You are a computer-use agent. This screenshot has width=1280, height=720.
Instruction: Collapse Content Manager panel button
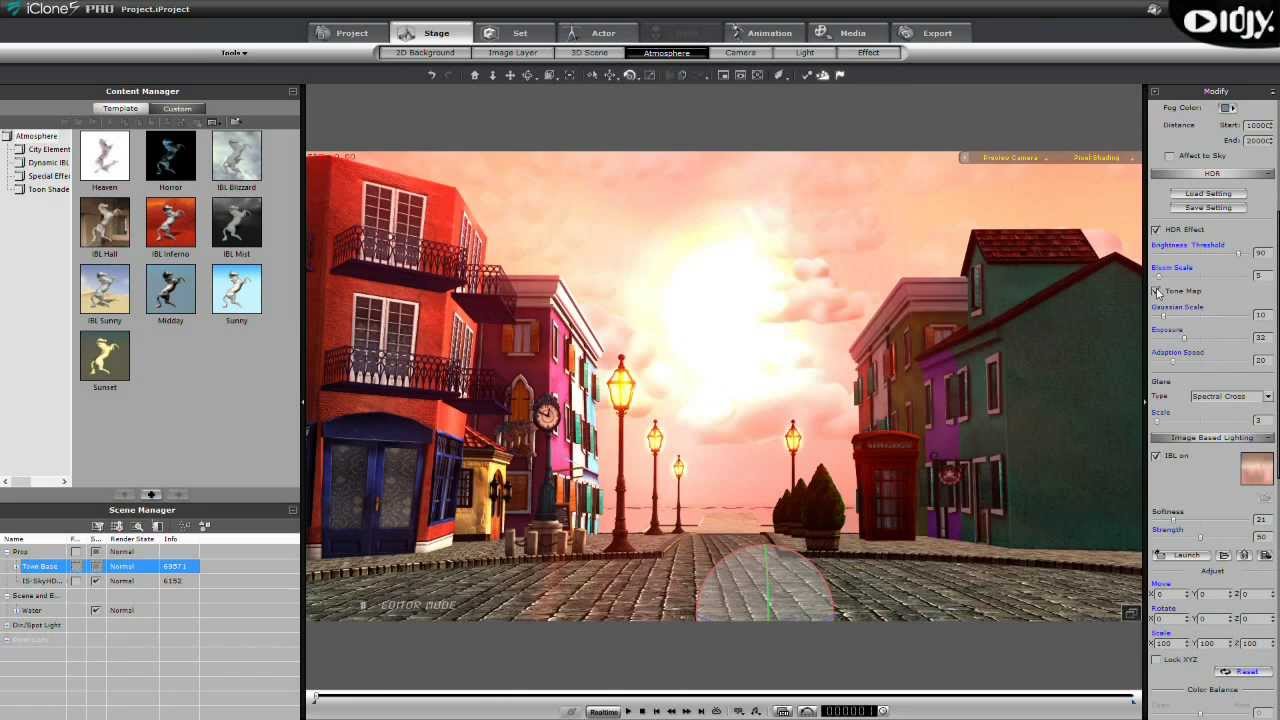293,91
